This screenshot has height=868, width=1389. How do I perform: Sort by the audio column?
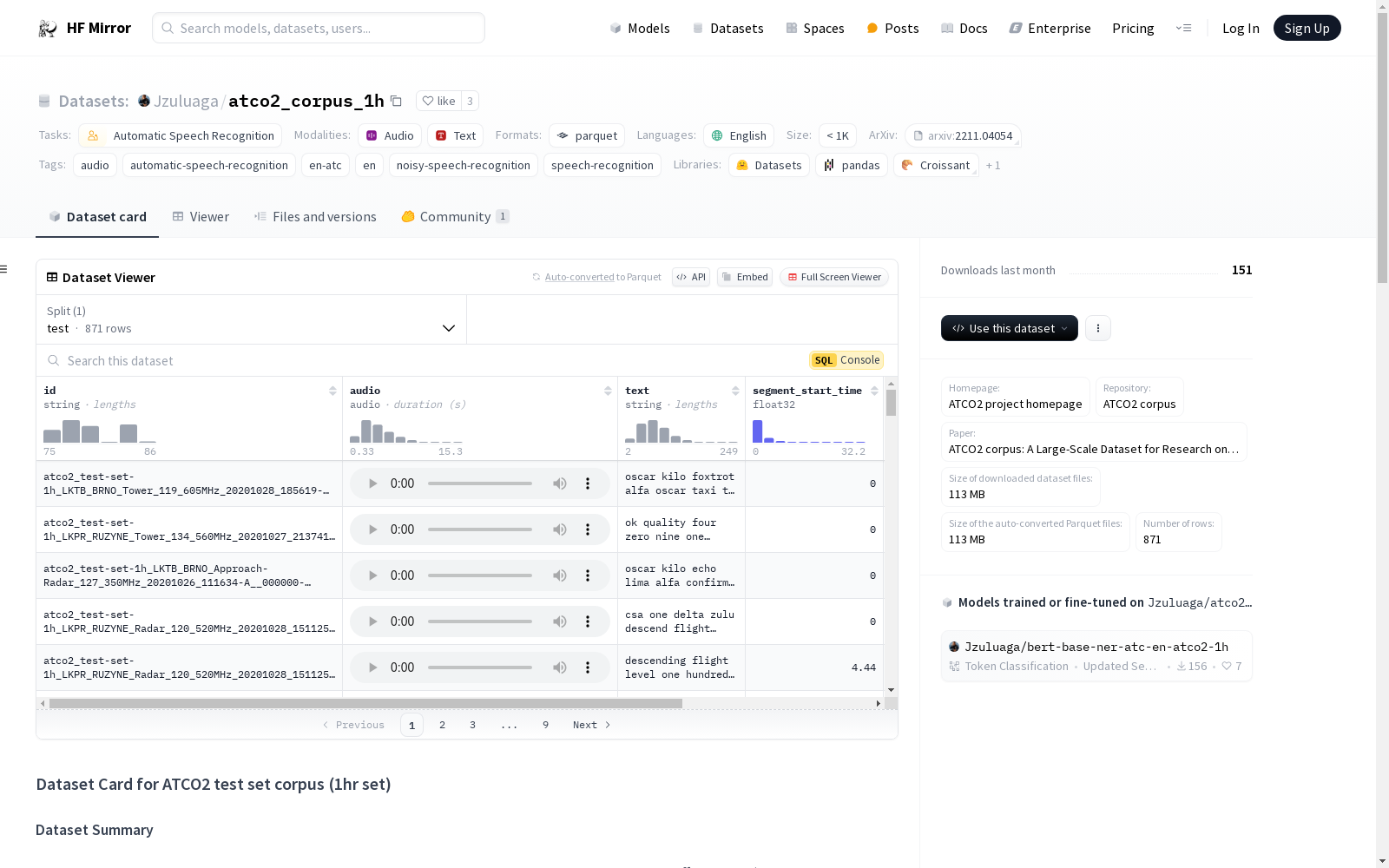click(608, 391)
